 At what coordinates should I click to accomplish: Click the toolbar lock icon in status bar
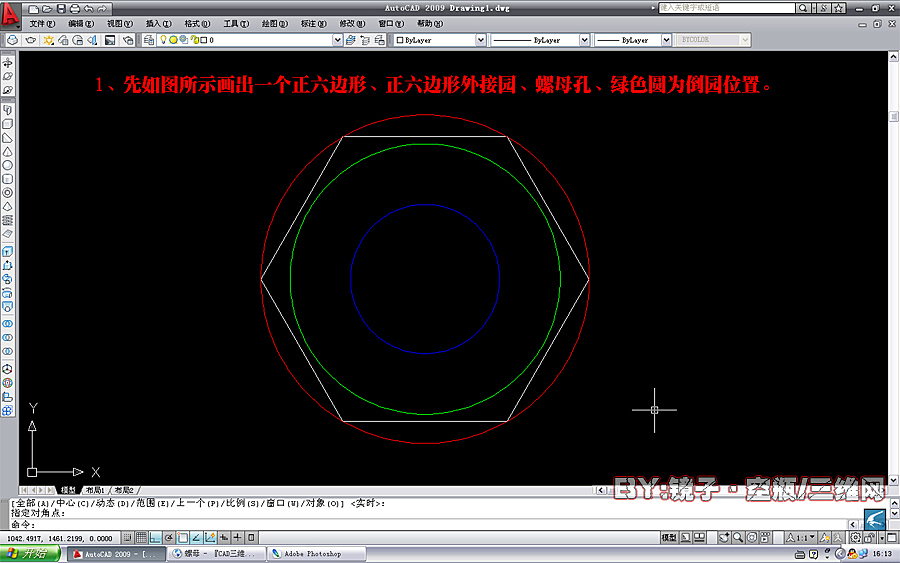(870, 538)
